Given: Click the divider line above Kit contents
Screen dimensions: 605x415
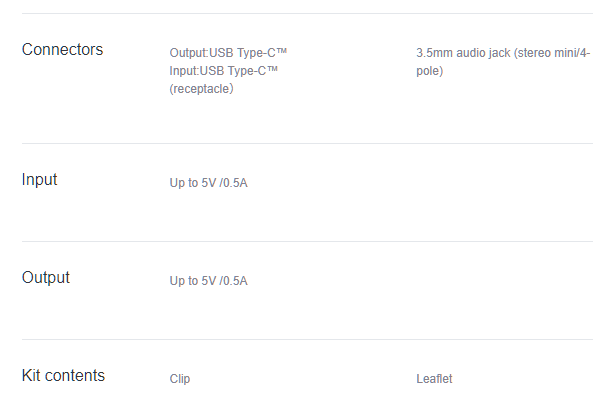Looking at the screenshot, I should click(307, 339).
